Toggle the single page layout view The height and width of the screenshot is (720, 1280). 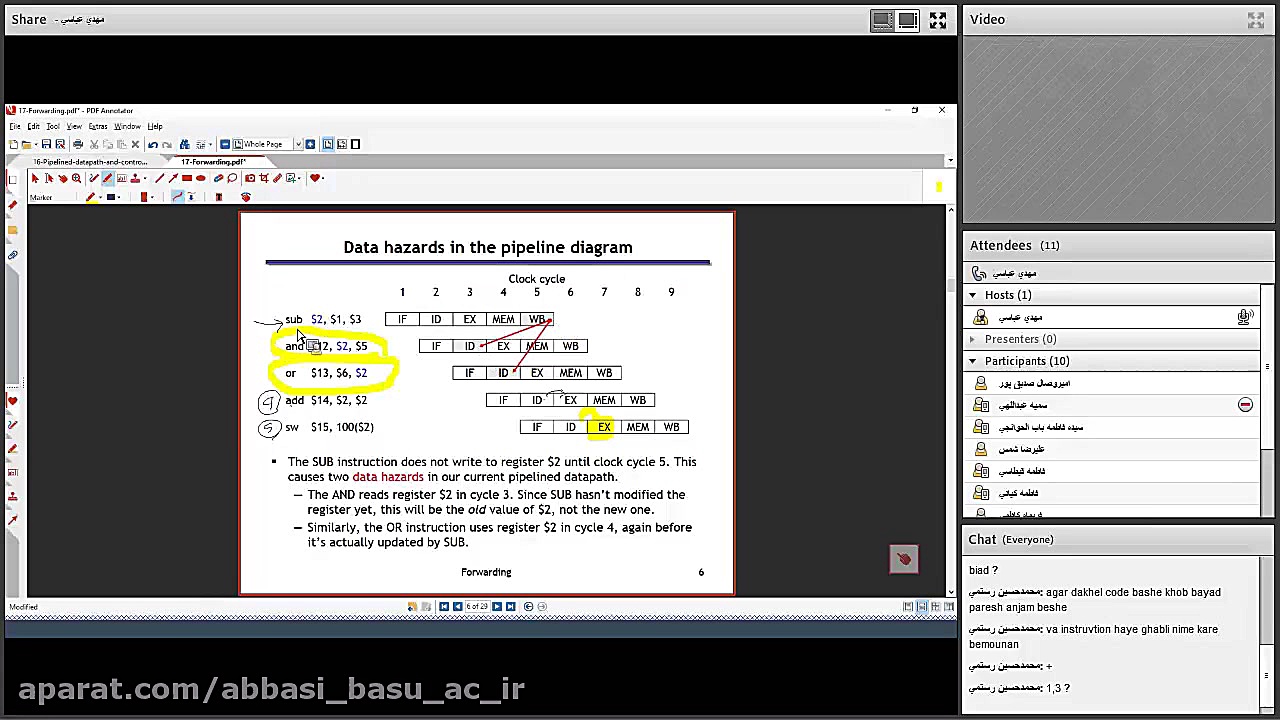[328, 144]
